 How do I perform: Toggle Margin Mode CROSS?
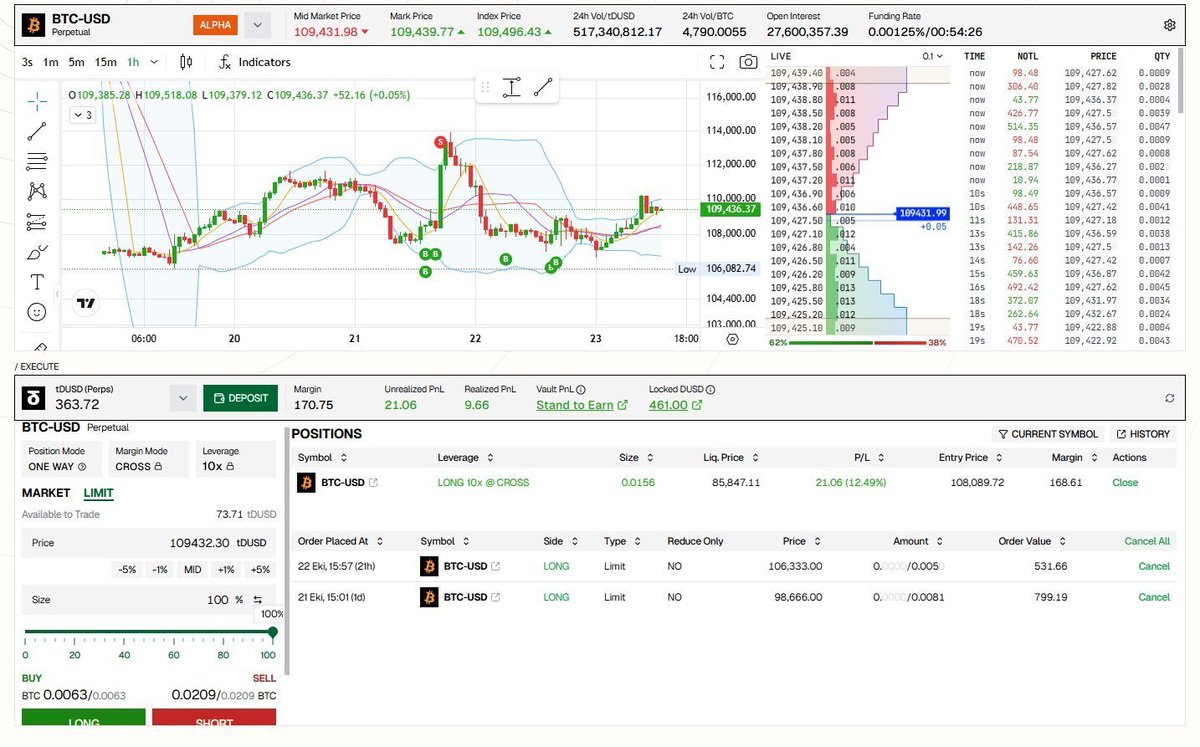(x=147, y=459)
